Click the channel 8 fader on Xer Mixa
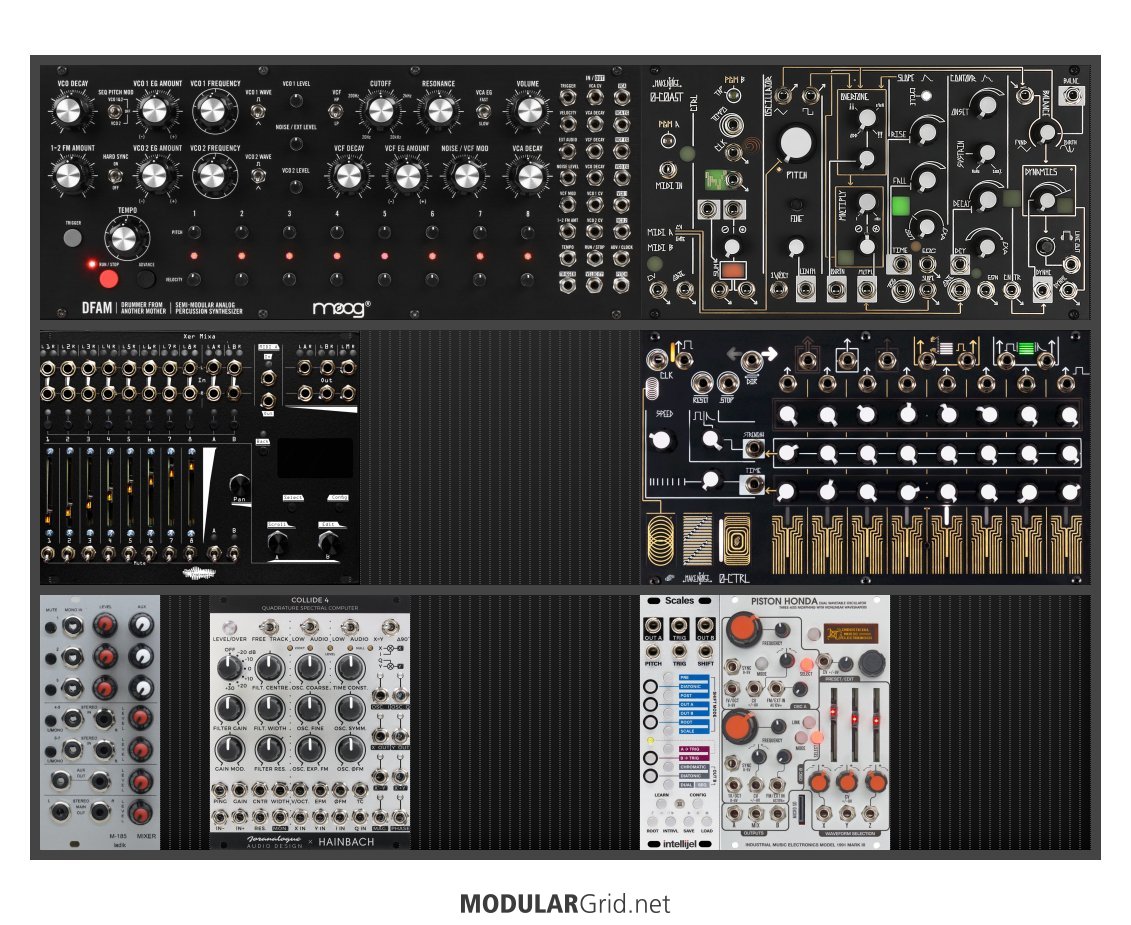This screenshot has width=1131, height=925. coord(190,494)
